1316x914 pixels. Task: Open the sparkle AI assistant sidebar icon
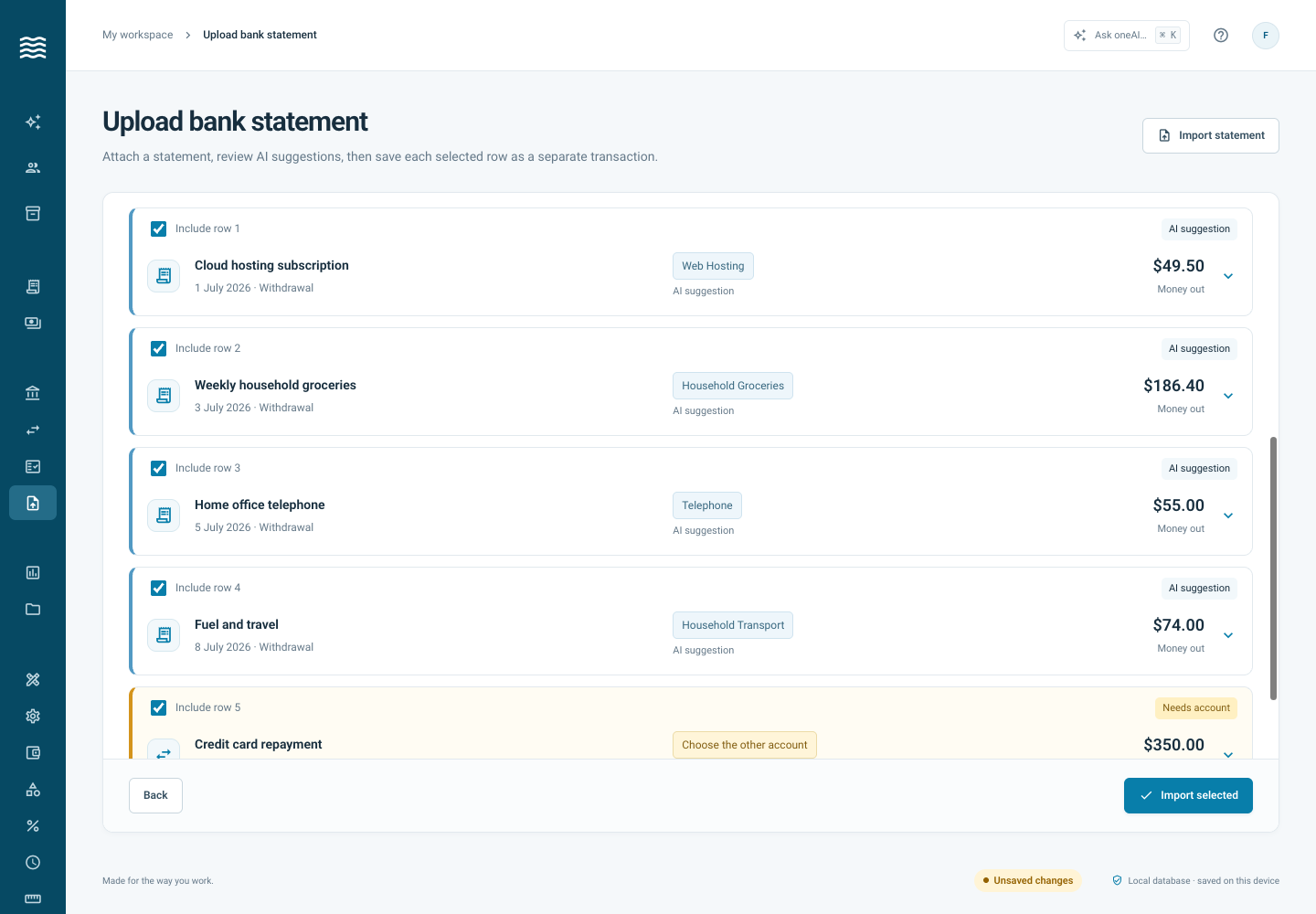pos(33,122)
